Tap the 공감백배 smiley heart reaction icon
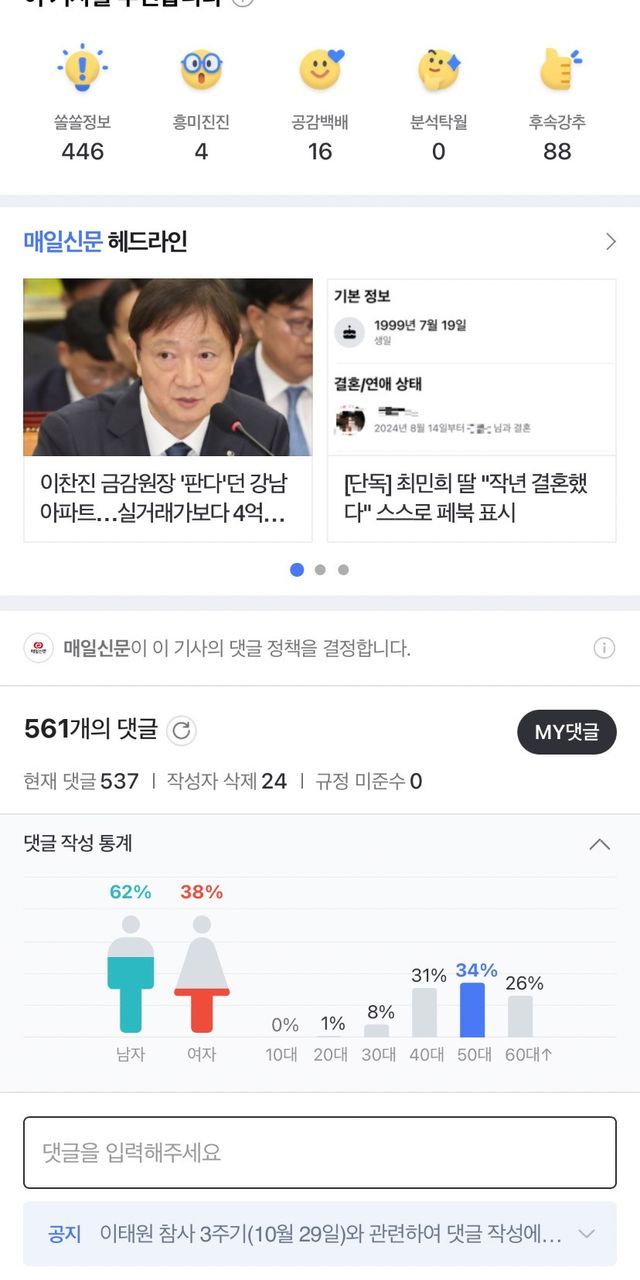Viewport: 640px width, 1280px height. (x=320, y=69)
